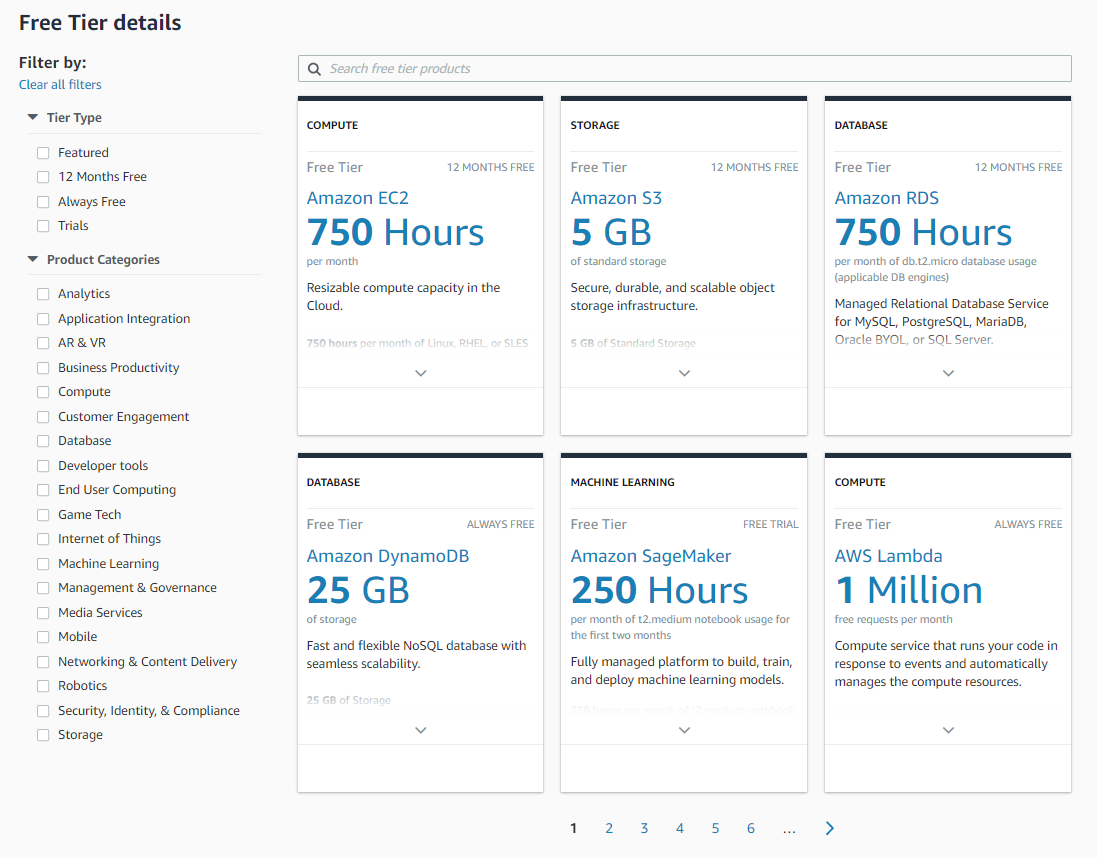Viewport: 1097px width, 858px height.
Task: Open the Amazon DynamoDB link
Action: [x=388, y=556]
